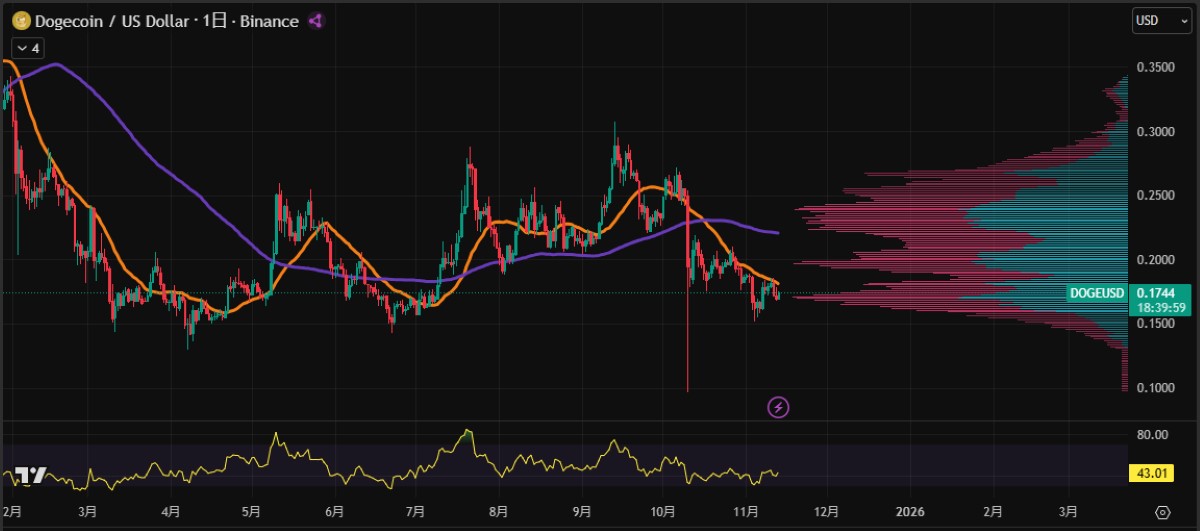This screenshot has height=531, width=1200.
Task: Click the 0.2500 level on price scale
Action: point(1156,195)
